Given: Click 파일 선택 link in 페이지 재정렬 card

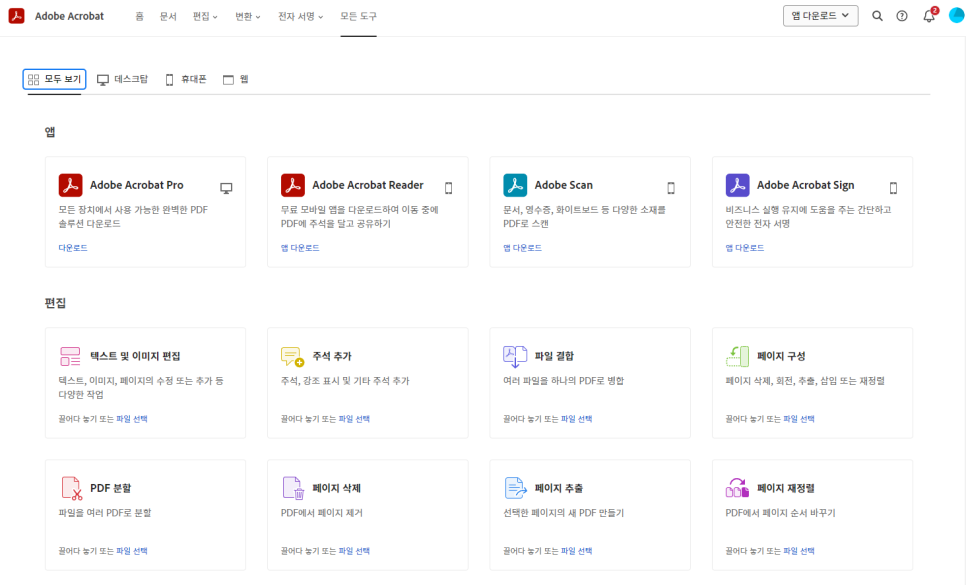Looking at the screenshot, I should tap(799, 551).
